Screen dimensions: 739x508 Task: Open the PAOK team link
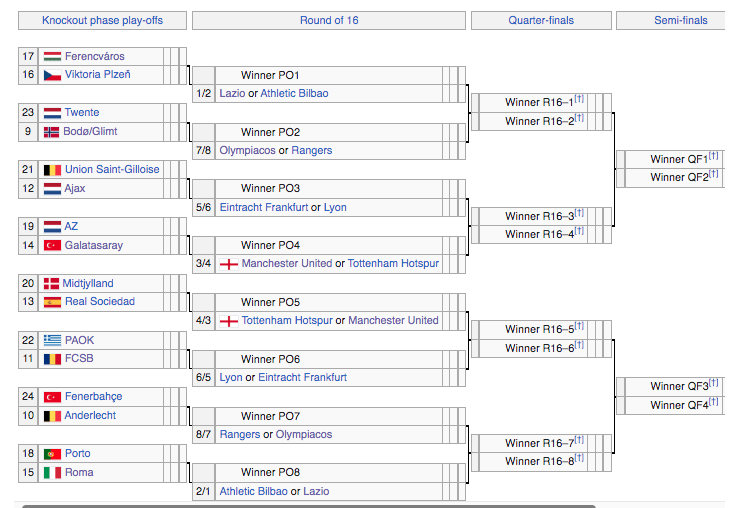(79, 340)
